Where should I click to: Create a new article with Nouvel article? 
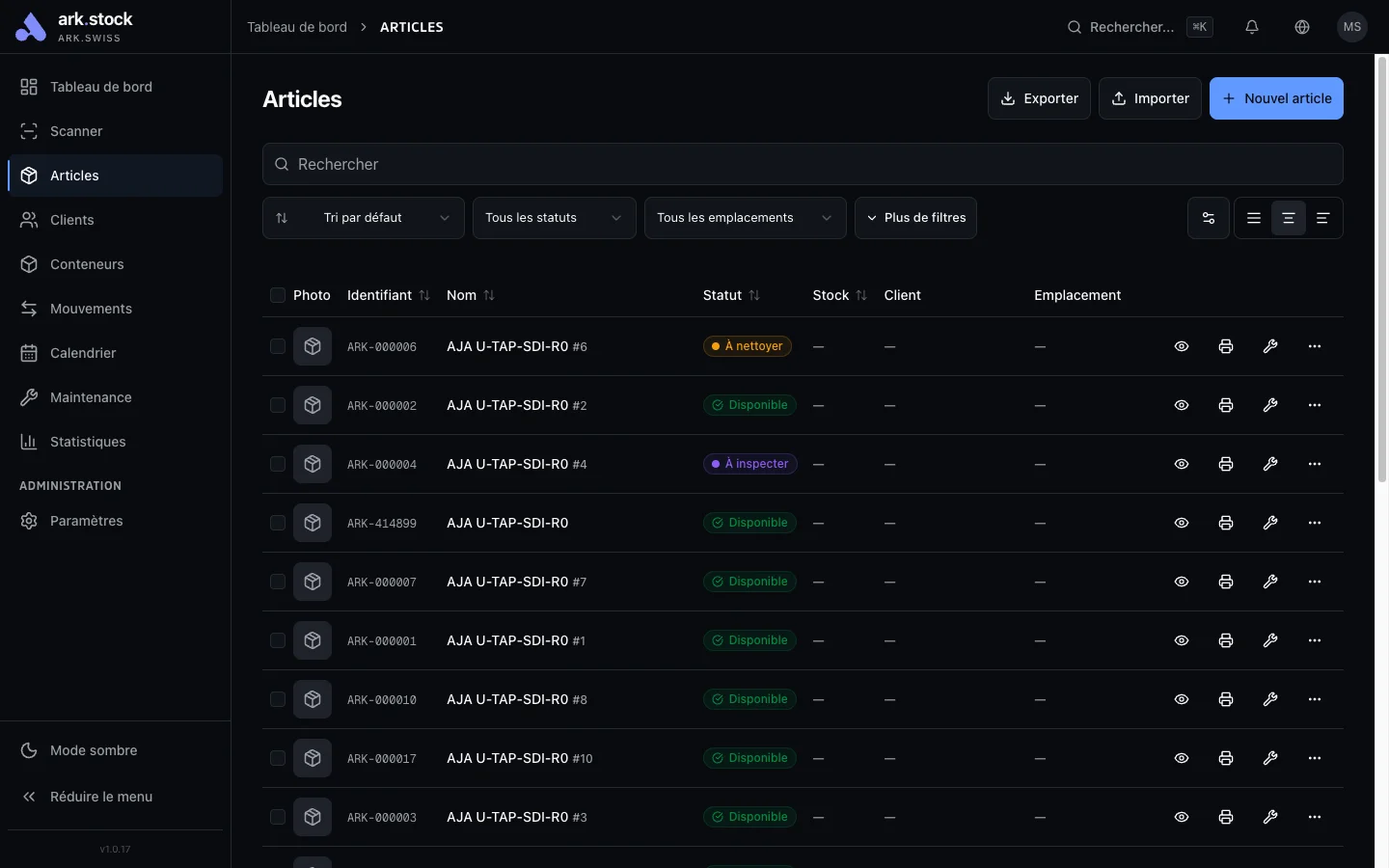click(1276, 98)
